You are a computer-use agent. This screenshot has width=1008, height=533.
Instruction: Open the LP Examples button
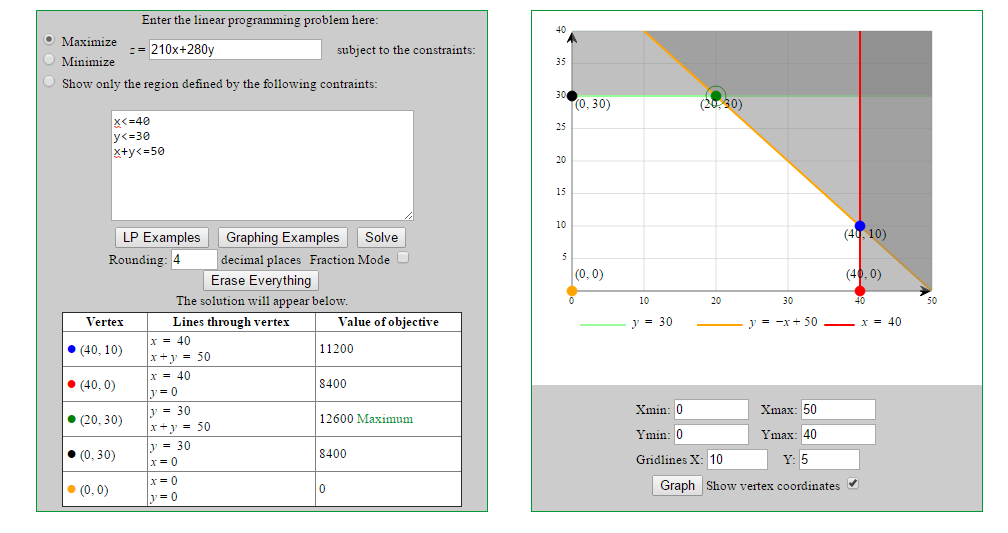pyautogui.click(x=162, y=237)
